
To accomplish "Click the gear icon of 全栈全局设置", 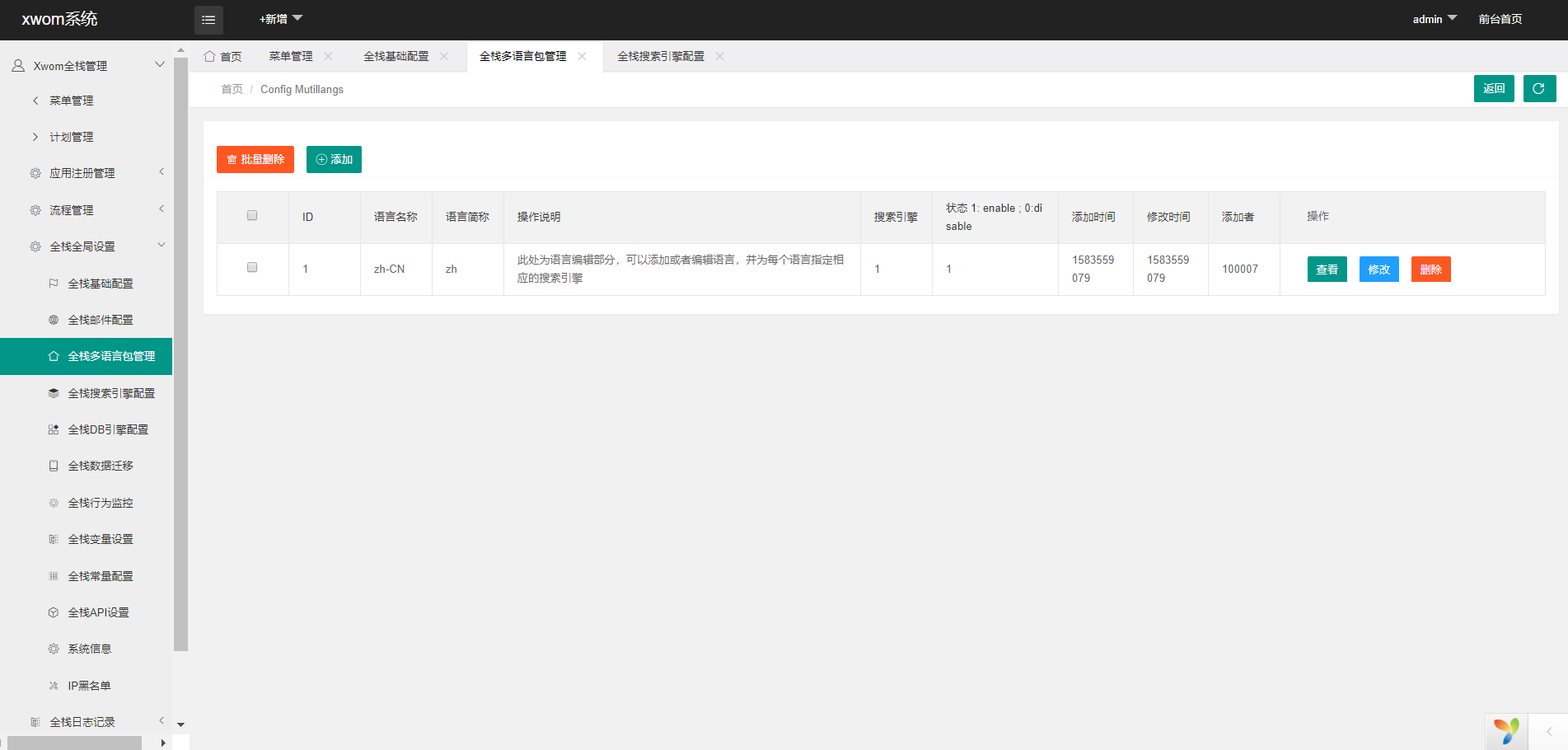I will click(x=35, y=246).
